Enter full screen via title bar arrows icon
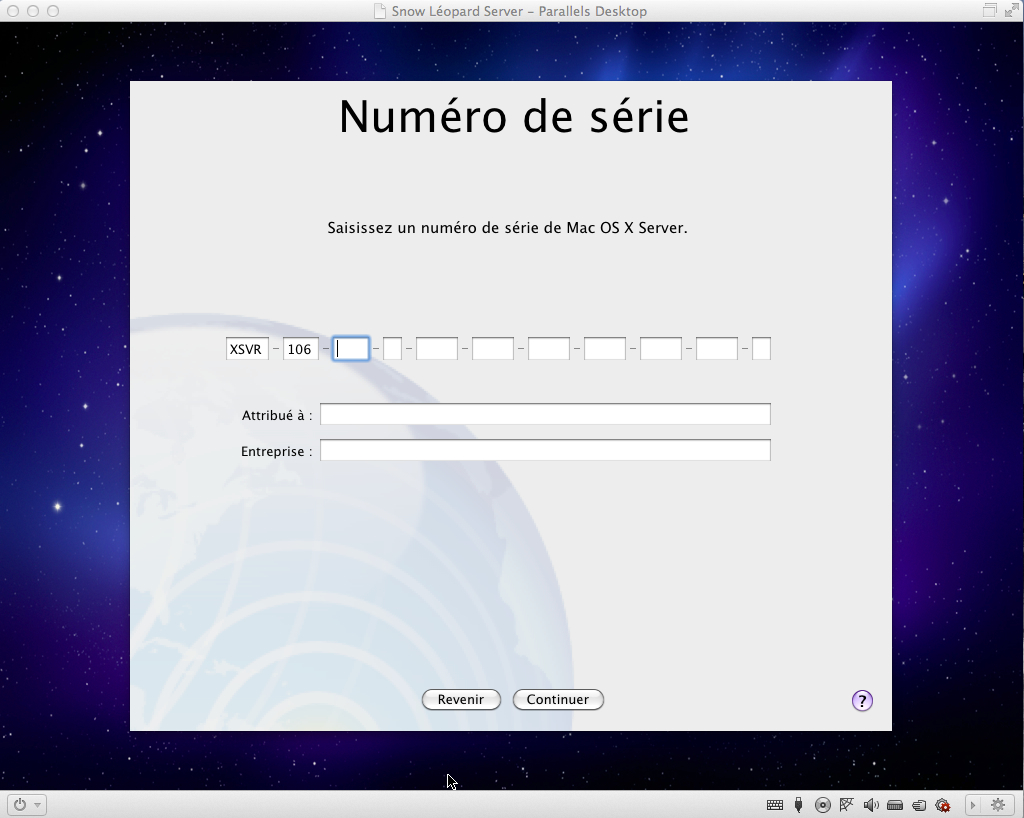The height and width of the screenshot is (818, 1024). pos(1011,10)
